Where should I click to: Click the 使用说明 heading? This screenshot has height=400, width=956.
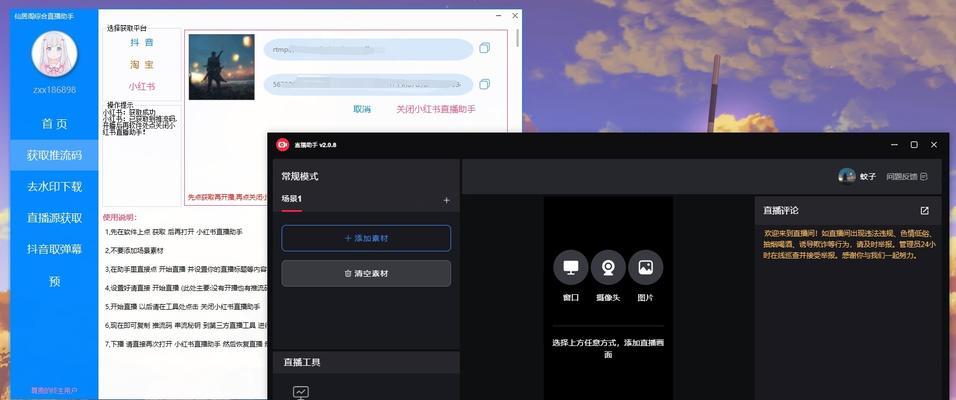click(x=120, y=217)
